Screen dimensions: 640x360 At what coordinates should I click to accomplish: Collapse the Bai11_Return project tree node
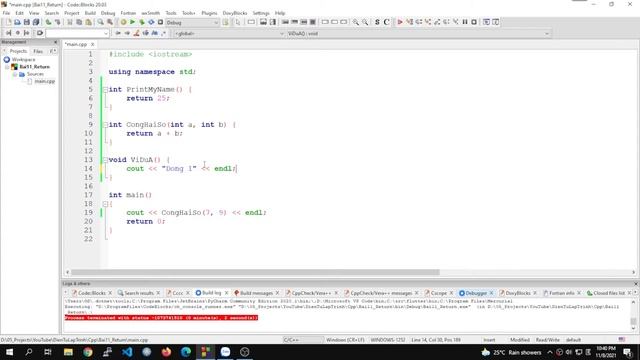click(7, 67)
